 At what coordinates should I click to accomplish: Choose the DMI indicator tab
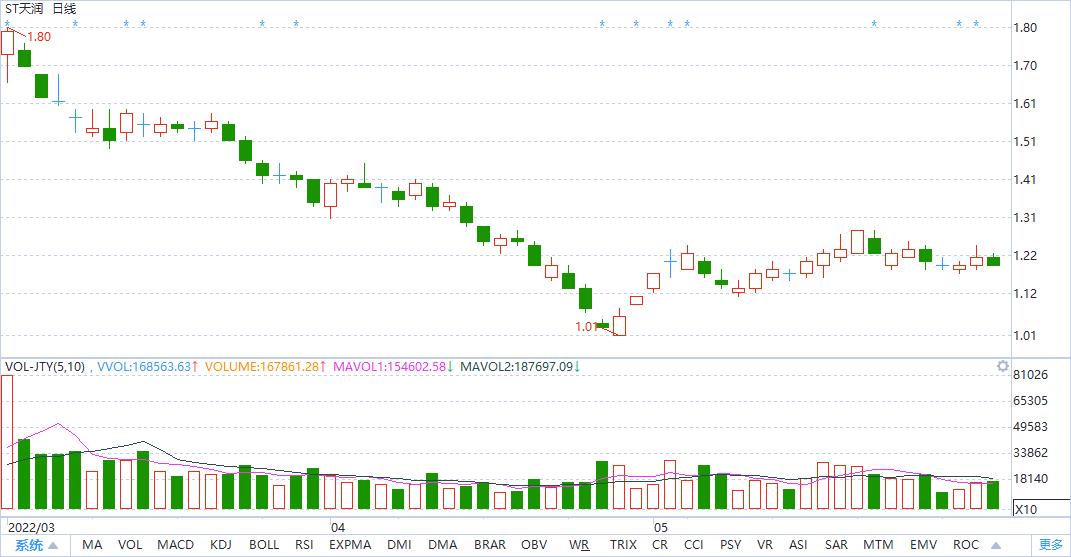(x=399, y=545)
